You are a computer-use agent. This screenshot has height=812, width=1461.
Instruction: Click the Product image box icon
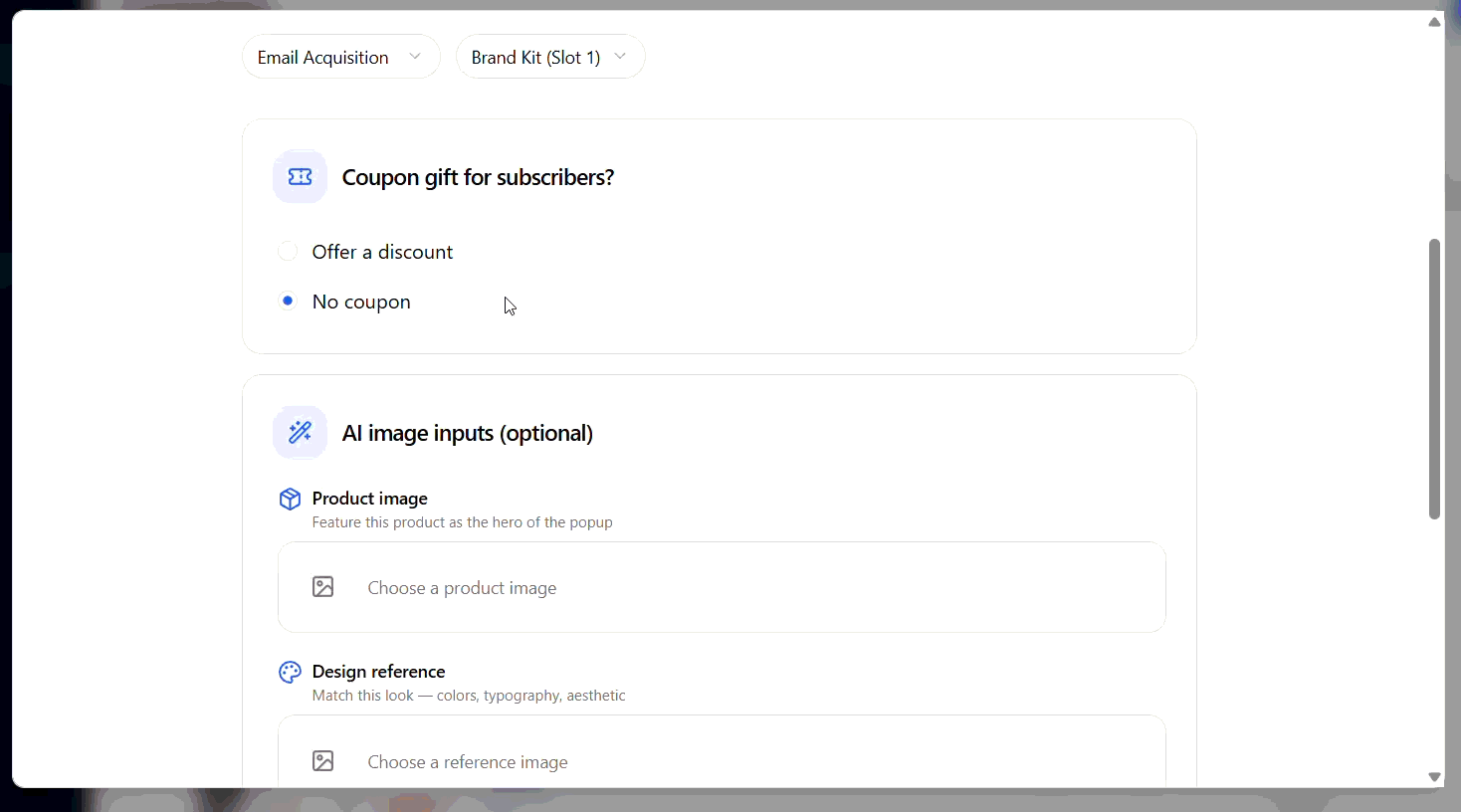290,499
